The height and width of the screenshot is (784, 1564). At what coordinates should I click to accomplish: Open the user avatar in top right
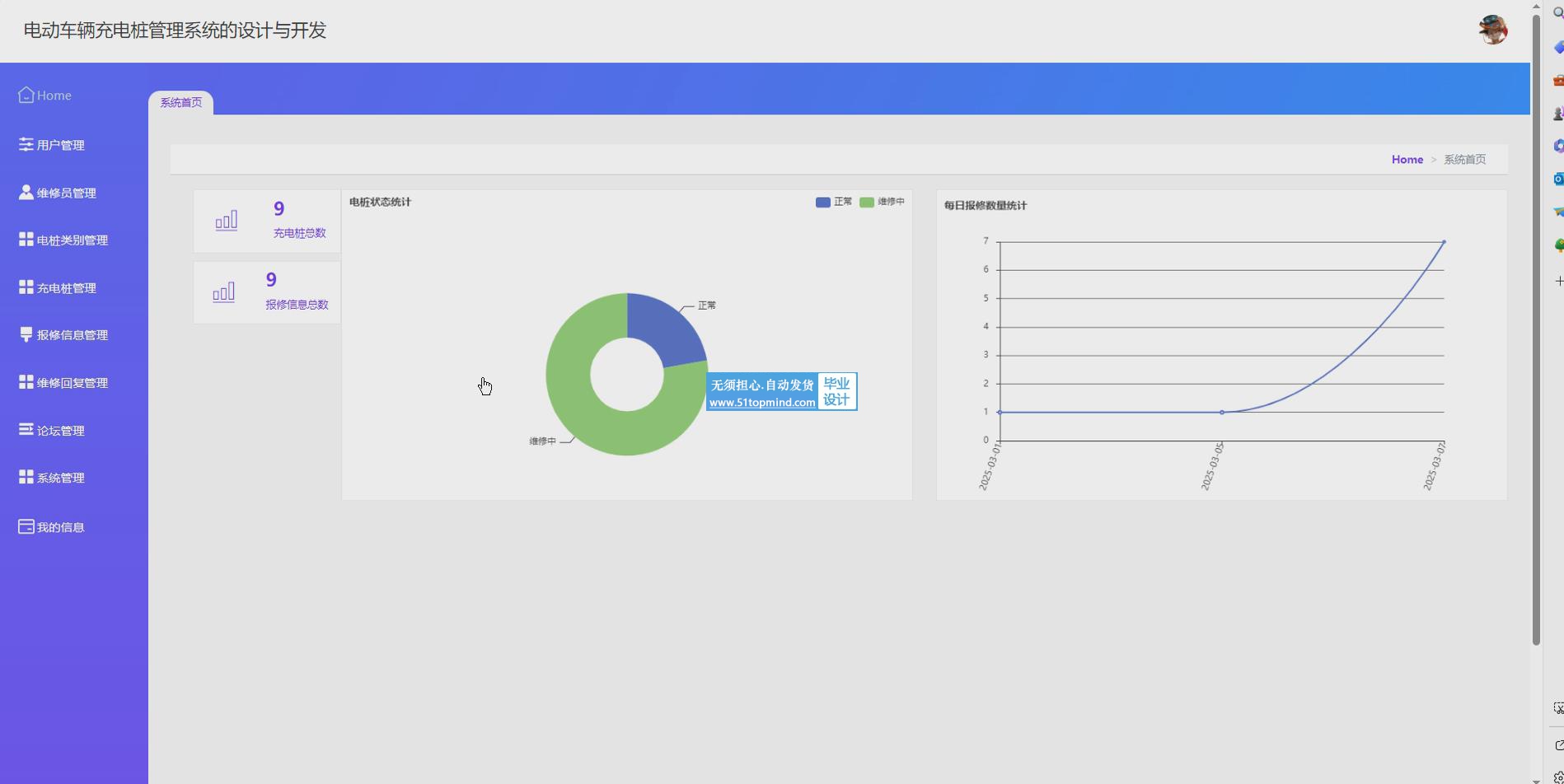1492,30
